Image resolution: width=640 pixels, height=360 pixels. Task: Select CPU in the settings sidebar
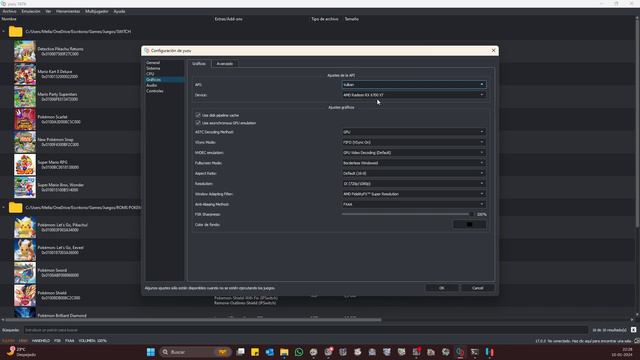click(150, 74)
